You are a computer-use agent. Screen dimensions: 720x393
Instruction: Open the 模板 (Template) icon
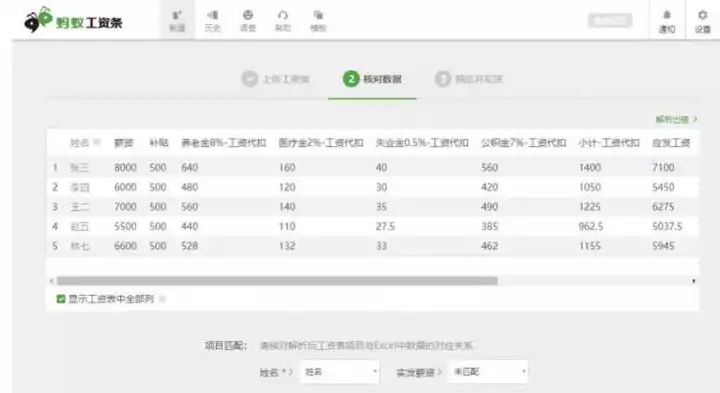(x=318, y=21)
